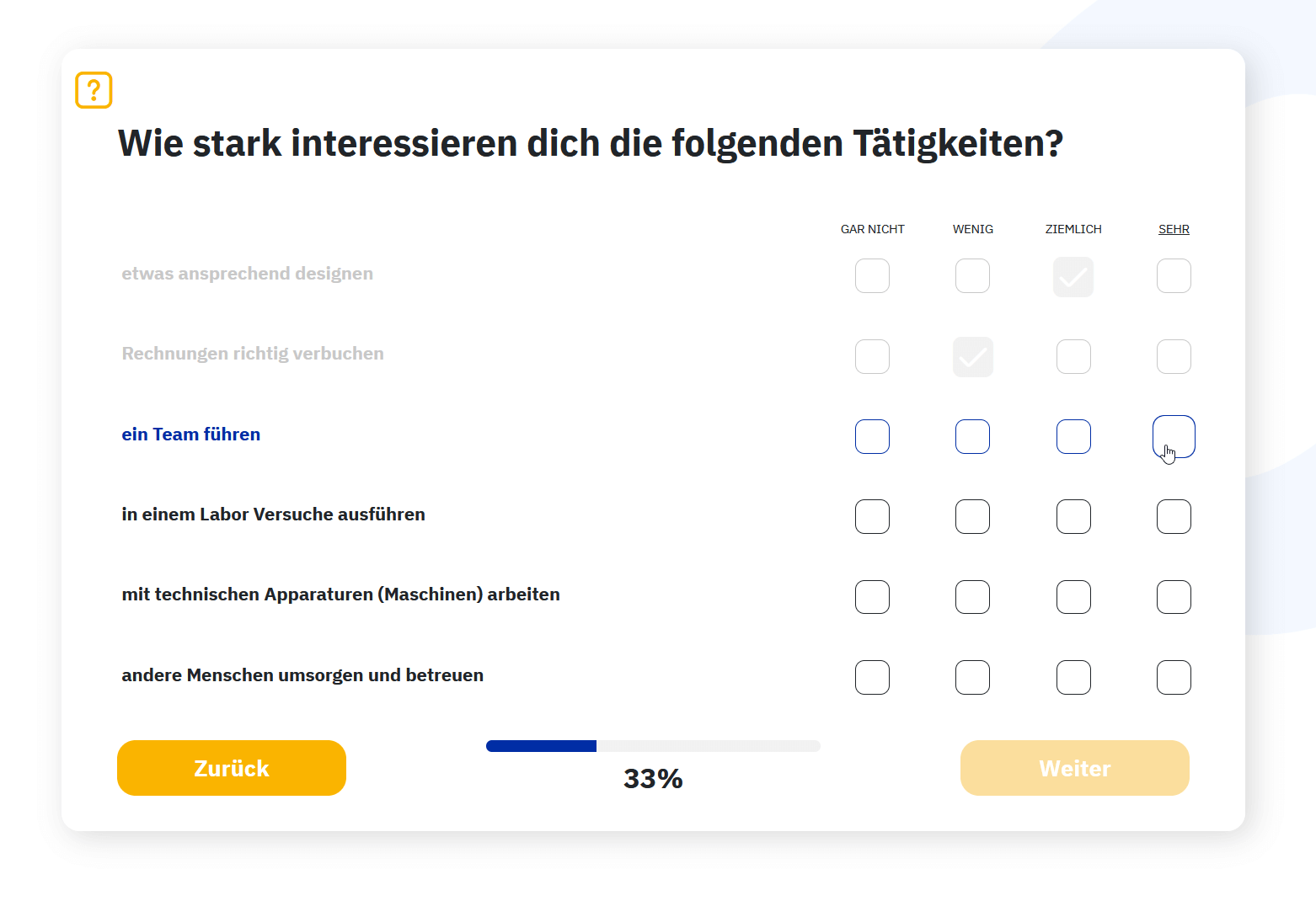Select ZIEMLICH for 'ein Team führen'
The image size is (1316, 901).
(x=1073, y=436)
